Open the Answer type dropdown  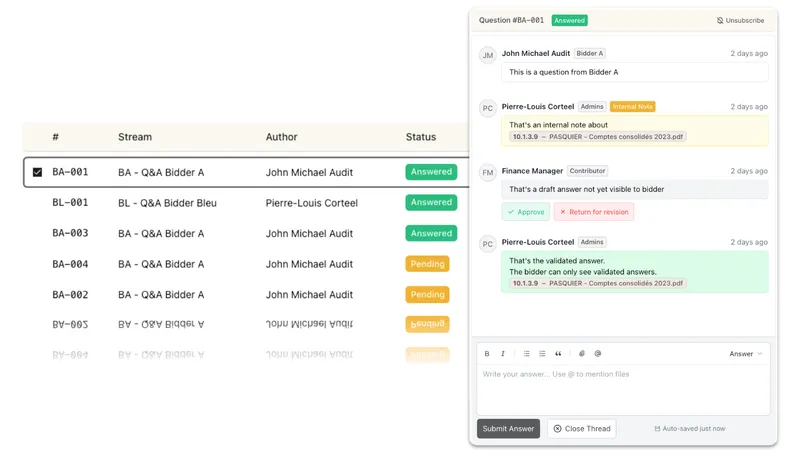[745, 354]
